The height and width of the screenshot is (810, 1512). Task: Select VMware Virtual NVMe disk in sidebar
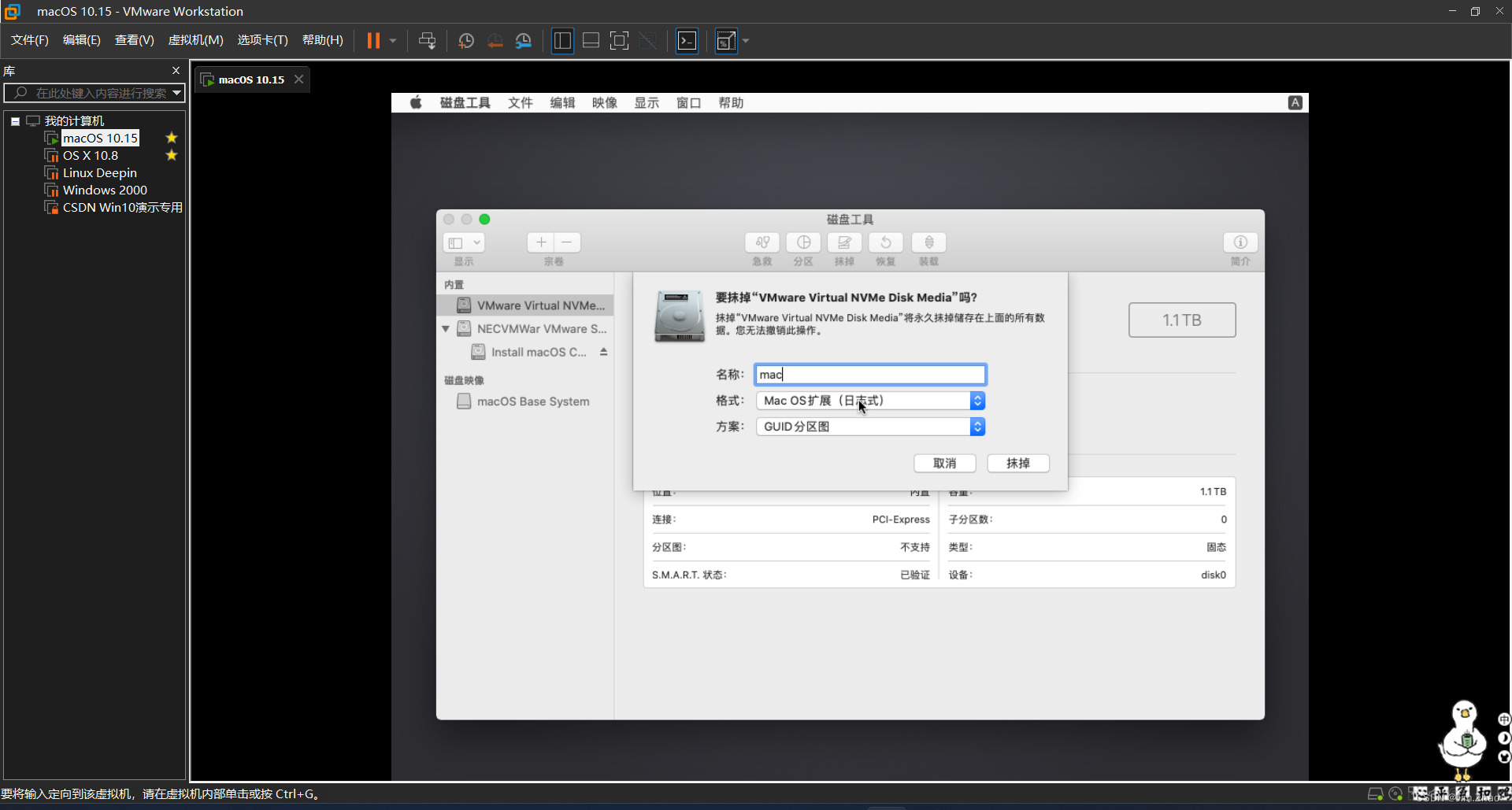point(525,305)
